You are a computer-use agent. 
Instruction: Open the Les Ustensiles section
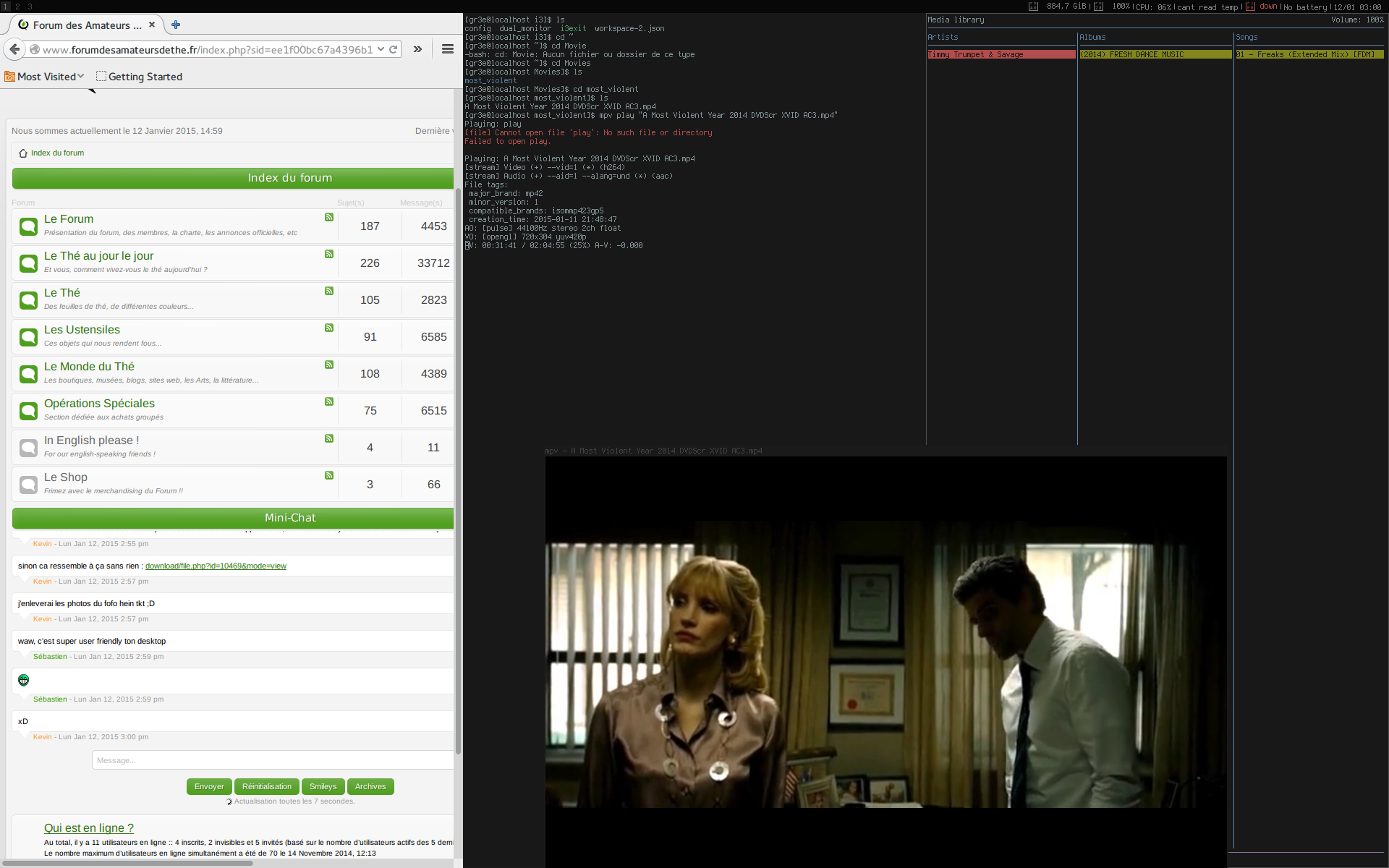point(82,330)
